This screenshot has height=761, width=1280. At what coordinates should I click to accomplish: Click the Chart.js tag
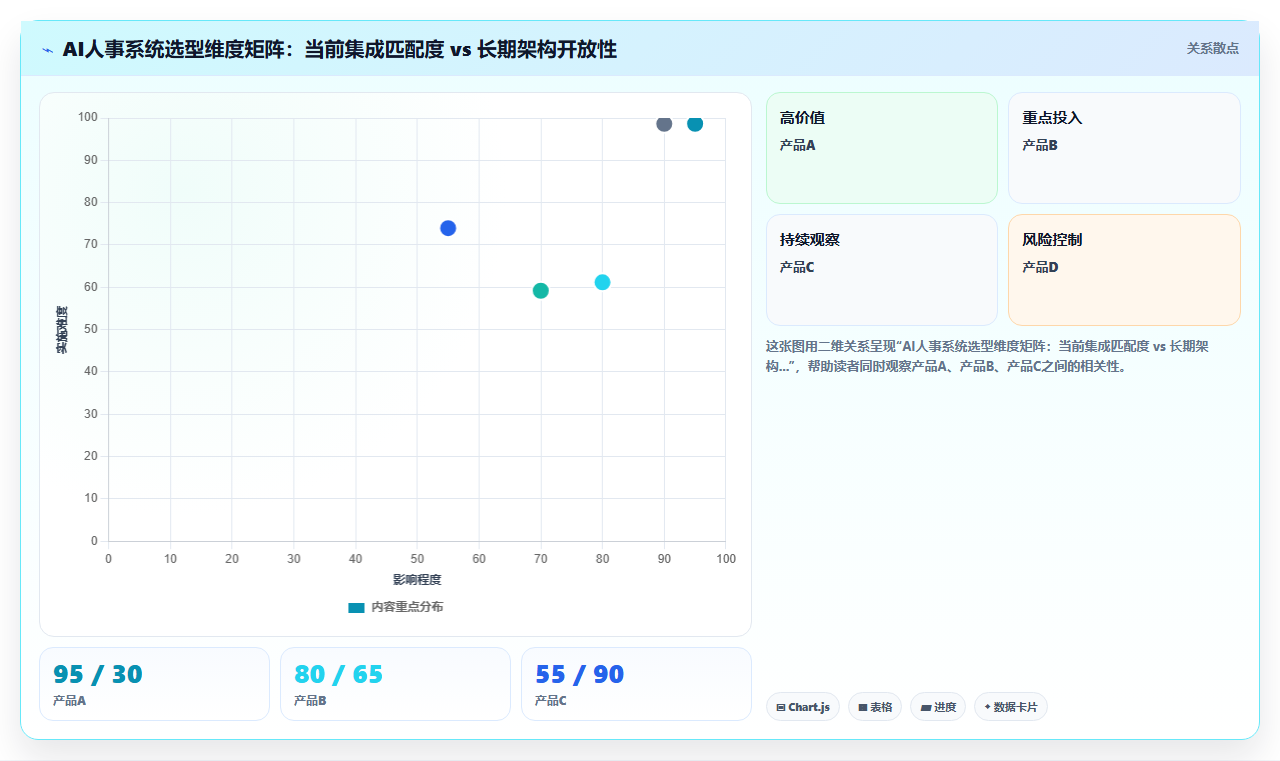[x=803, y=707]
